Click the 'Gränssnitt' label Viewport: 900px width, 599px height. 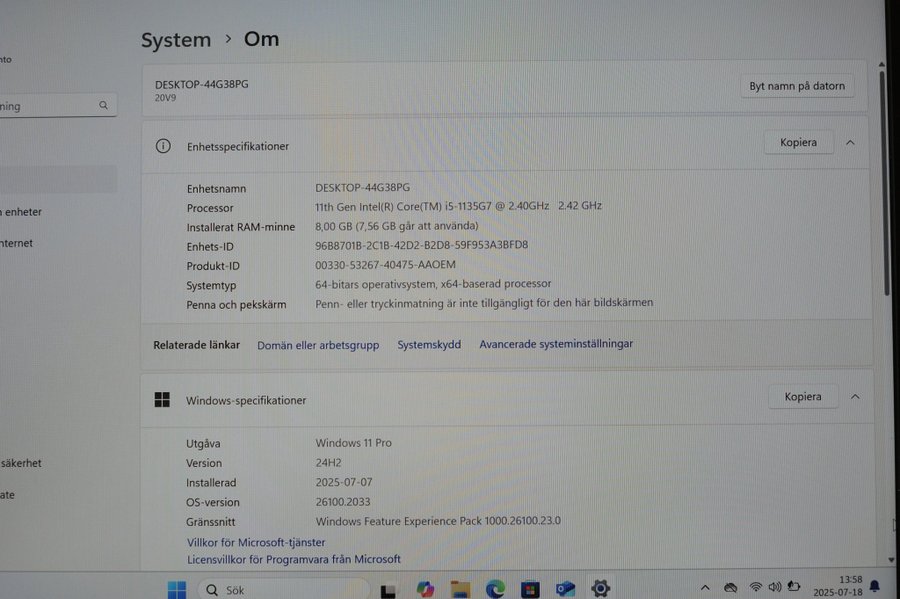211,522
